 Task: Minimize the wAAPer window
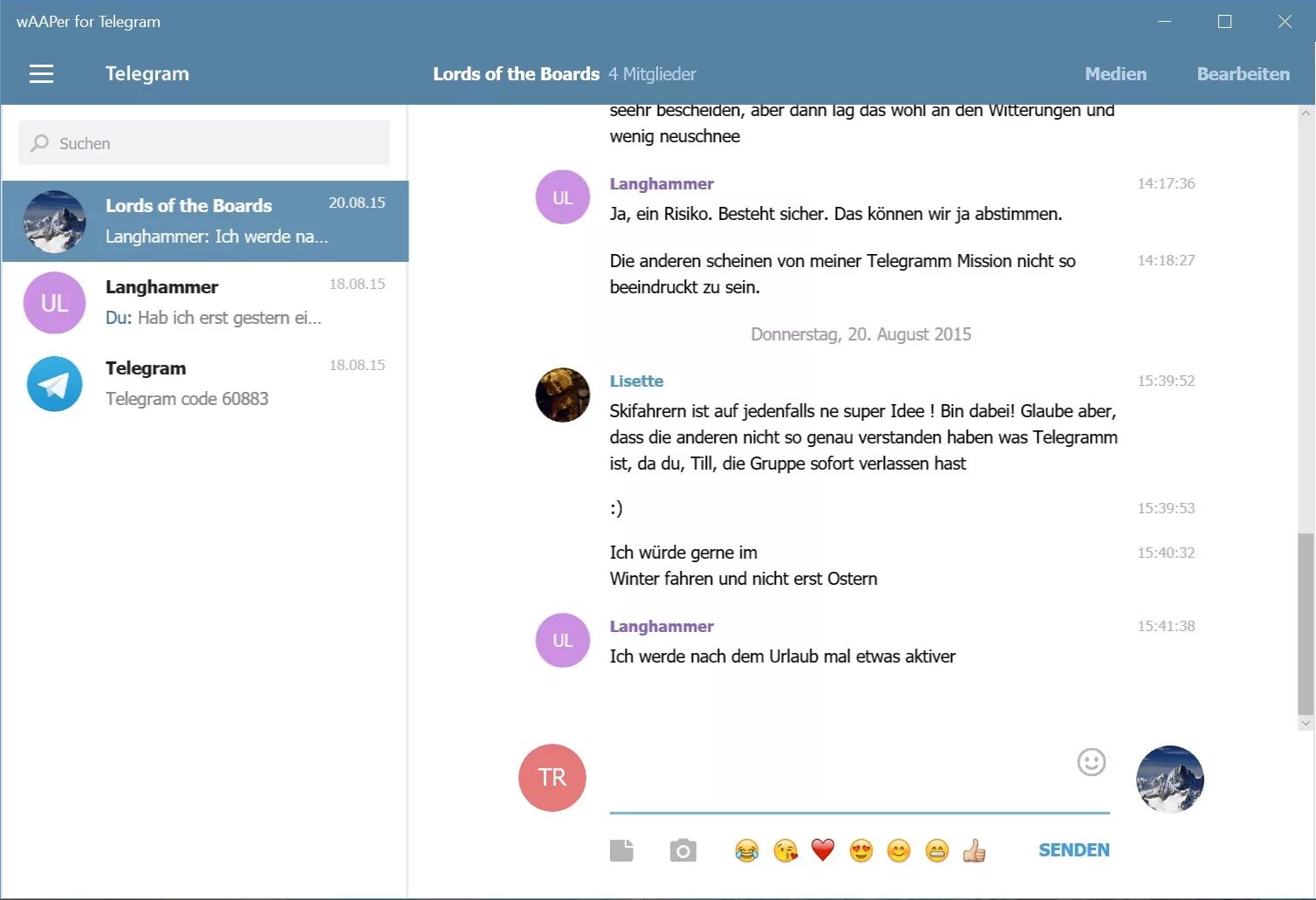pos(1164,22)
